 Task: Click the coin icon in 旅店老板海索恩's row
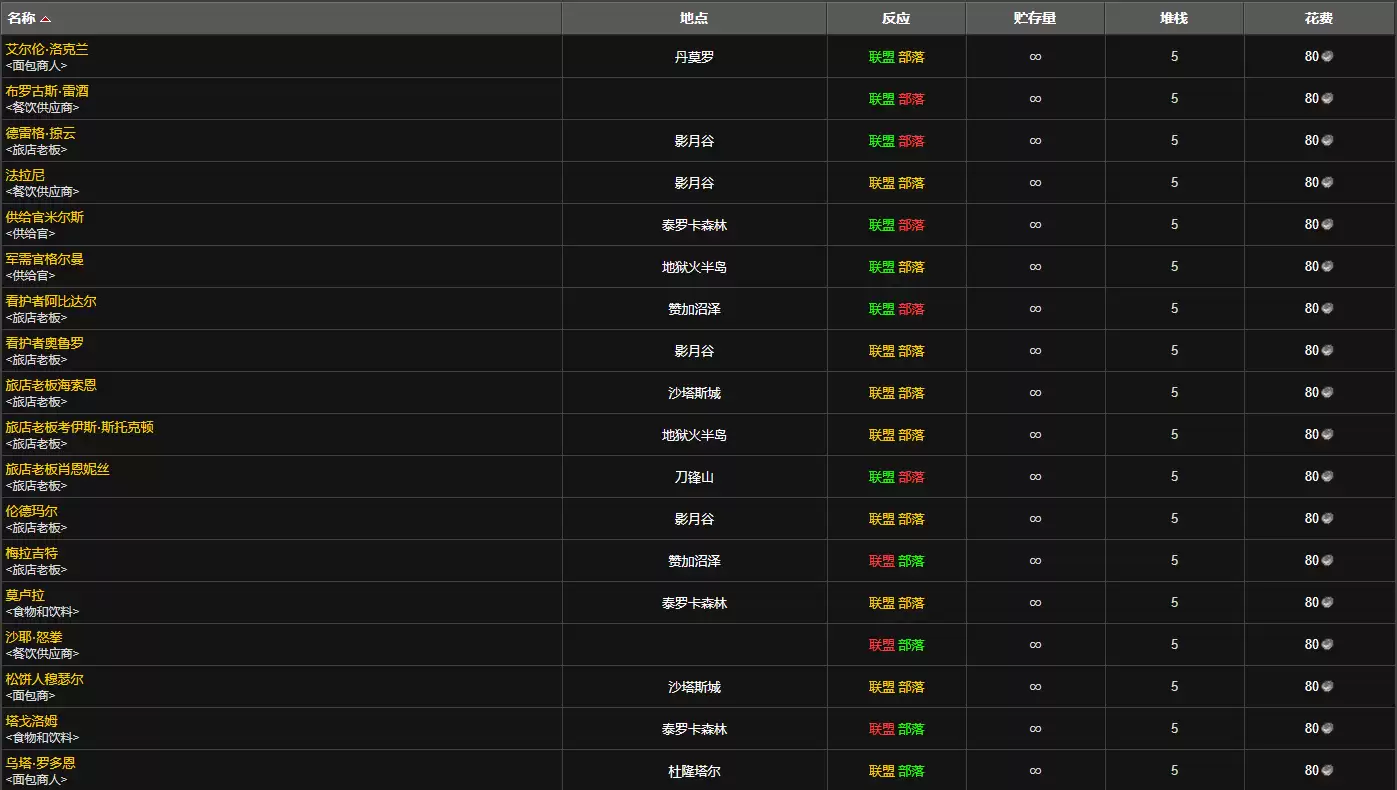(x=1330, y=392)
